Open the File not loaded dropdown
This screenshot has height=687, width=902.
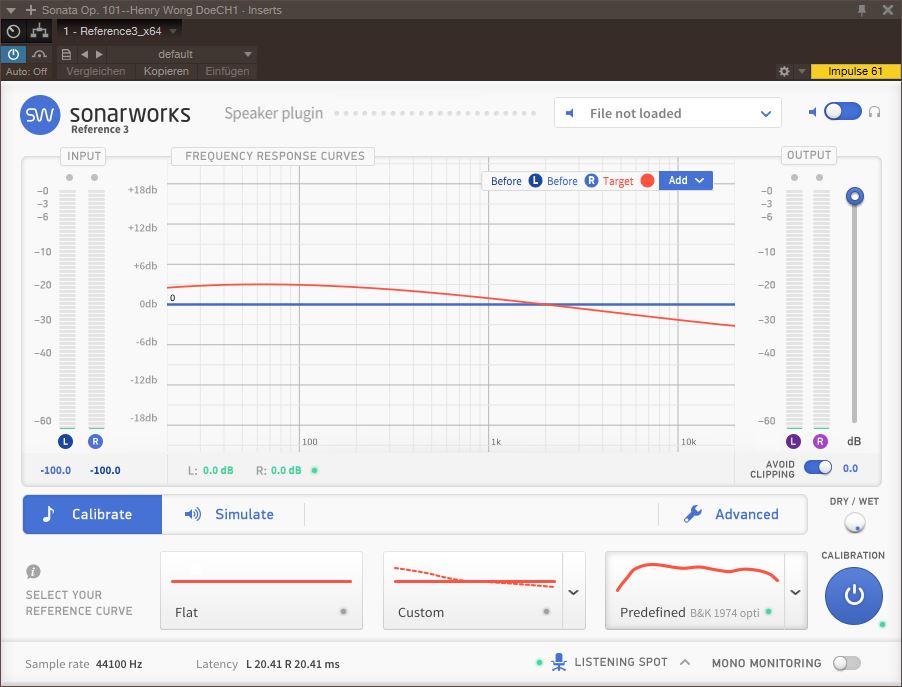tap(667, 113)
